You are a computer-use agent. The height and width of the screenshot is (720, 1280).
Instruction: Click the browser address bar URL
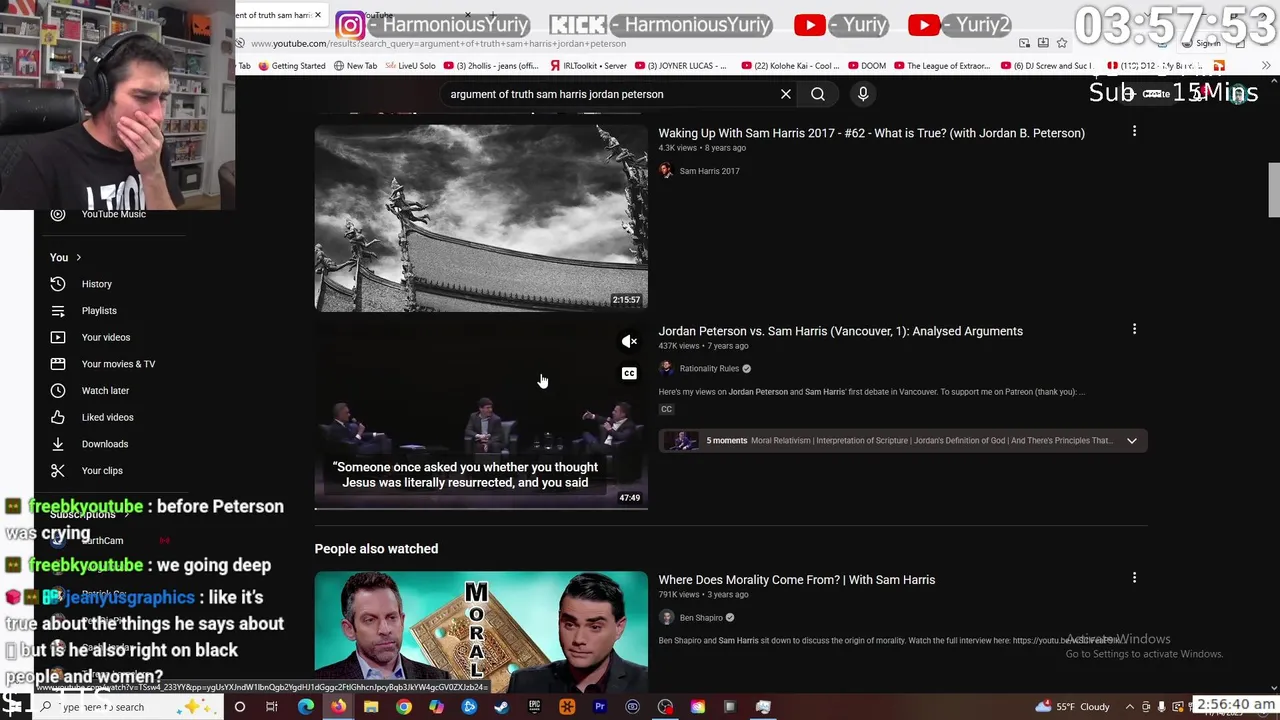pyautogui.click(x=438, y=43)
